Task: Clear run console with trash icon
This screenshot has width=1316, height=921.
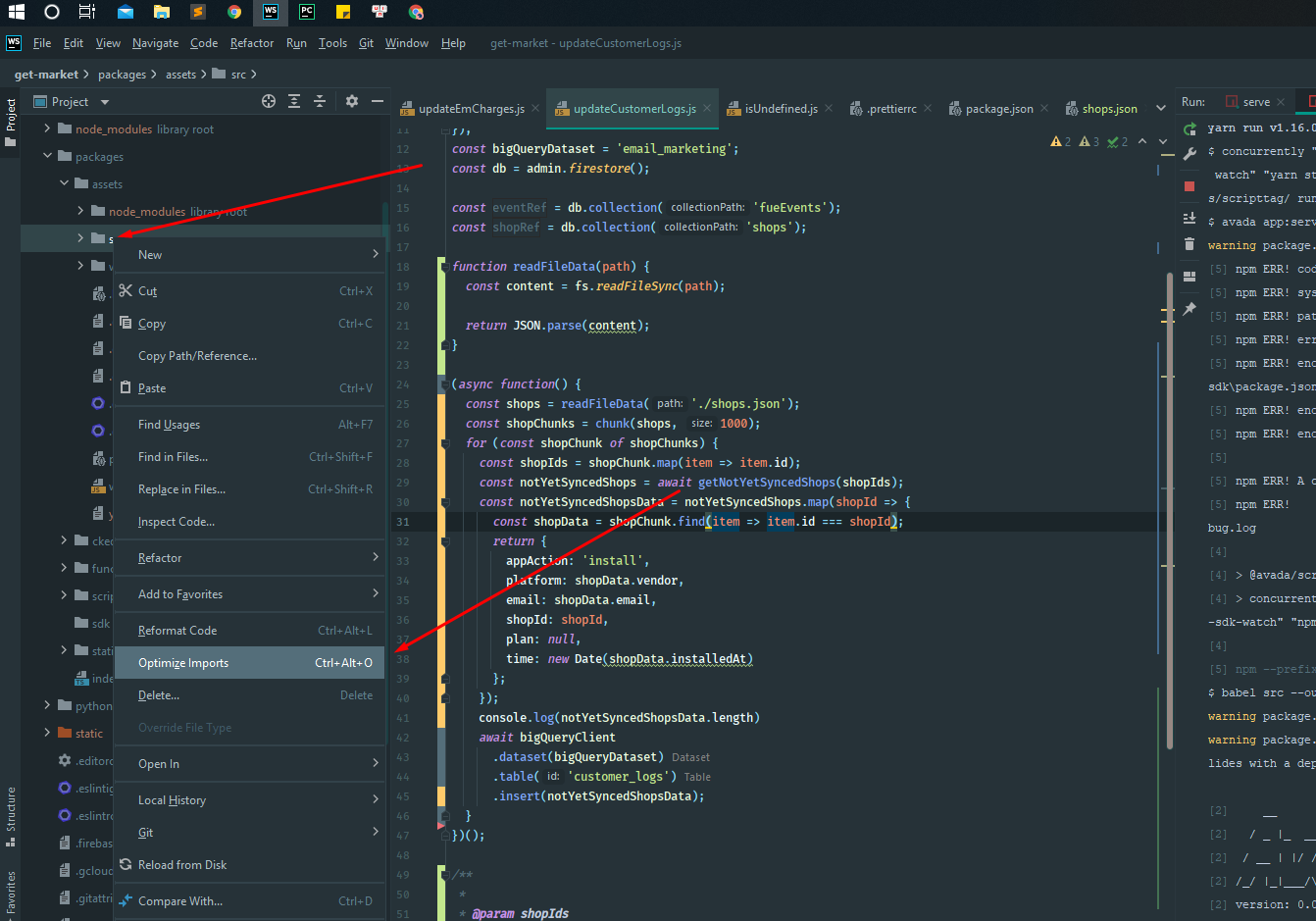Action: (1189, 244)
